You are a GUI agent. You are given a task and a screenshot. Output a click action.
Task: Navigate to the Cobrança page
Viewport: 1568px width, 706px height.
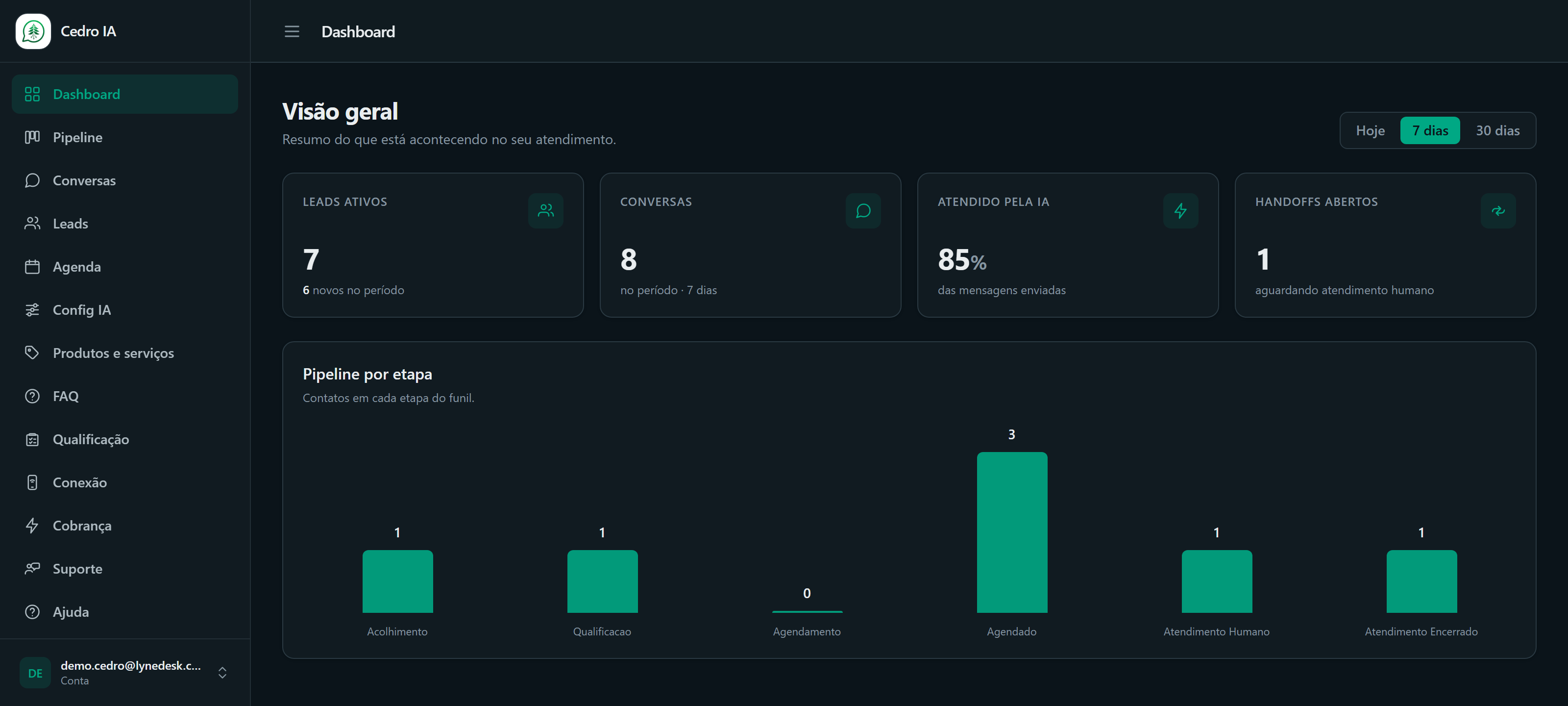tap(125, 526)
